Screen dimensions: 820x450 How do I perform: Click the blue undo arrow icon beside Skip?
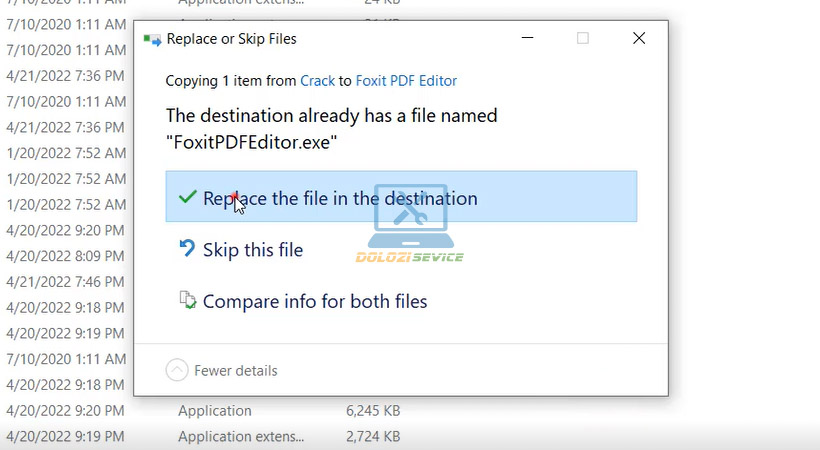click(x=187, y=249)
